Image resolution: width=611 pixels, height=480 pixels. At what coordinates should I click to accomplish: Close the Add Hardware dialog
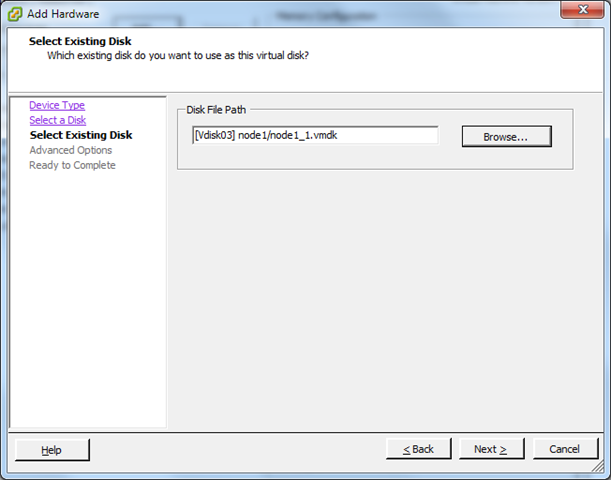579,13
